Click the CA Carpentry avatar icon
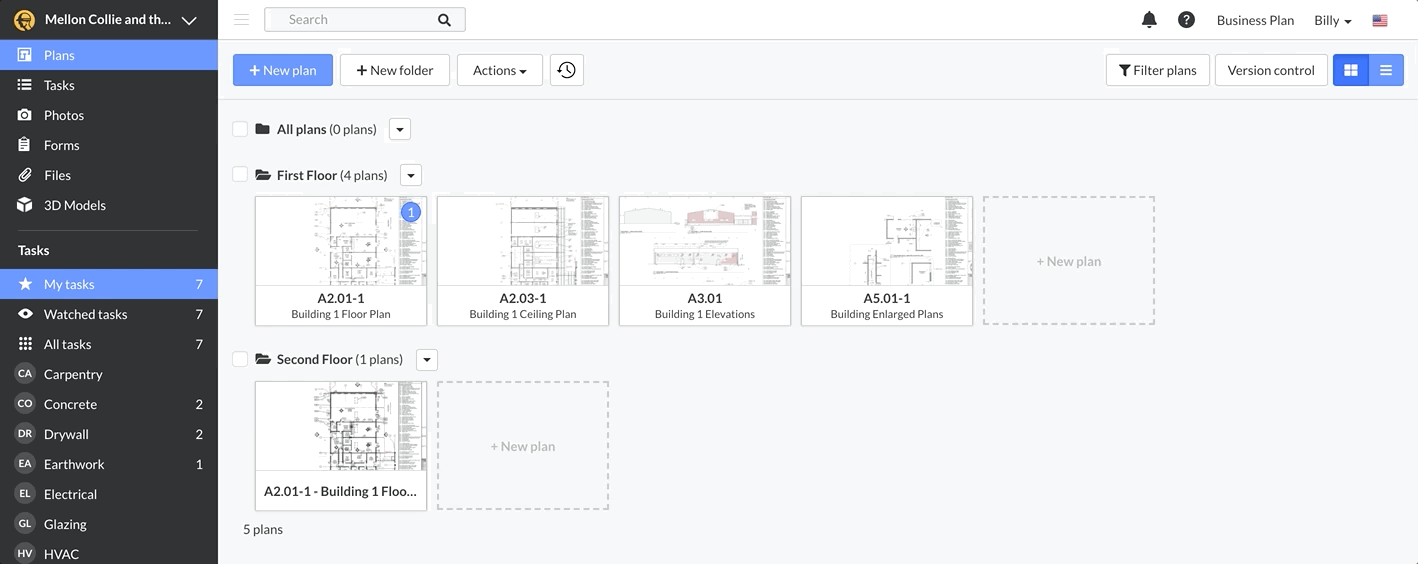 [x=25, y=373]
